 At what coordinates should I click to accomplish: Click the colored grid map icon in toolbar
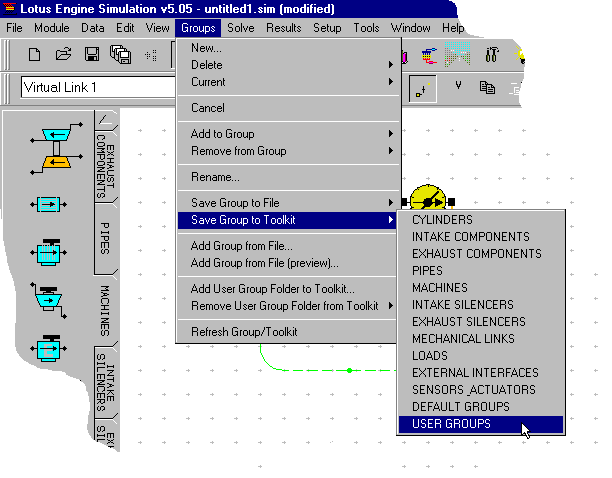coord(457,54)
